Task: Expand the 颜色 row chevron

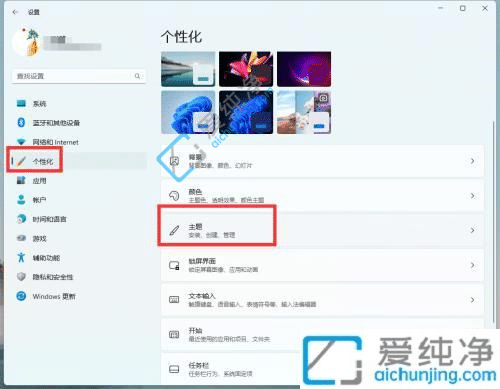Action: [x=472, y=196]
